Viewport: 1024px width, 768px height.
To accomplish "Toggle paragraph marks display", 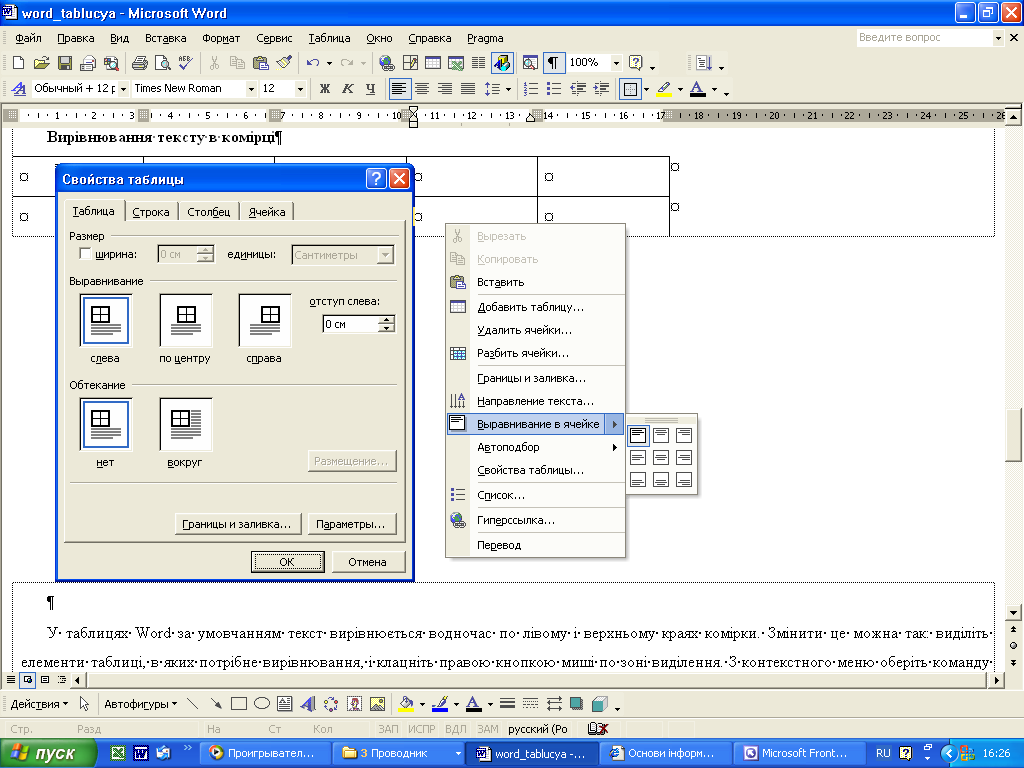I will point(553,63).
